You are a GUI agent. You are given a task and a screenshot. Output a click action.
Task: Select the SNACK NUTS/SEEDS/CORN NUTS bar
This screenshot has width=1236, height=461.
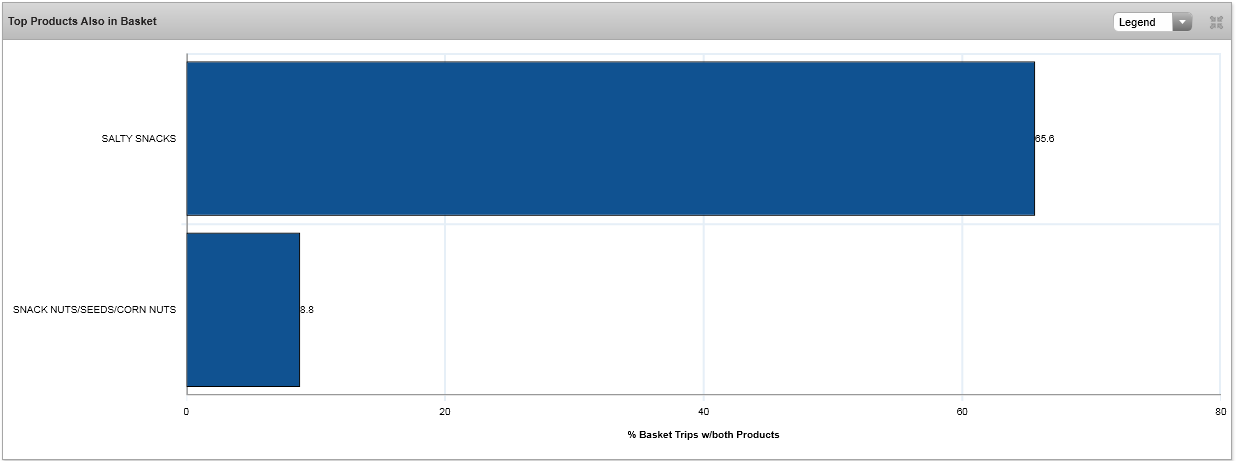[243, 310]
